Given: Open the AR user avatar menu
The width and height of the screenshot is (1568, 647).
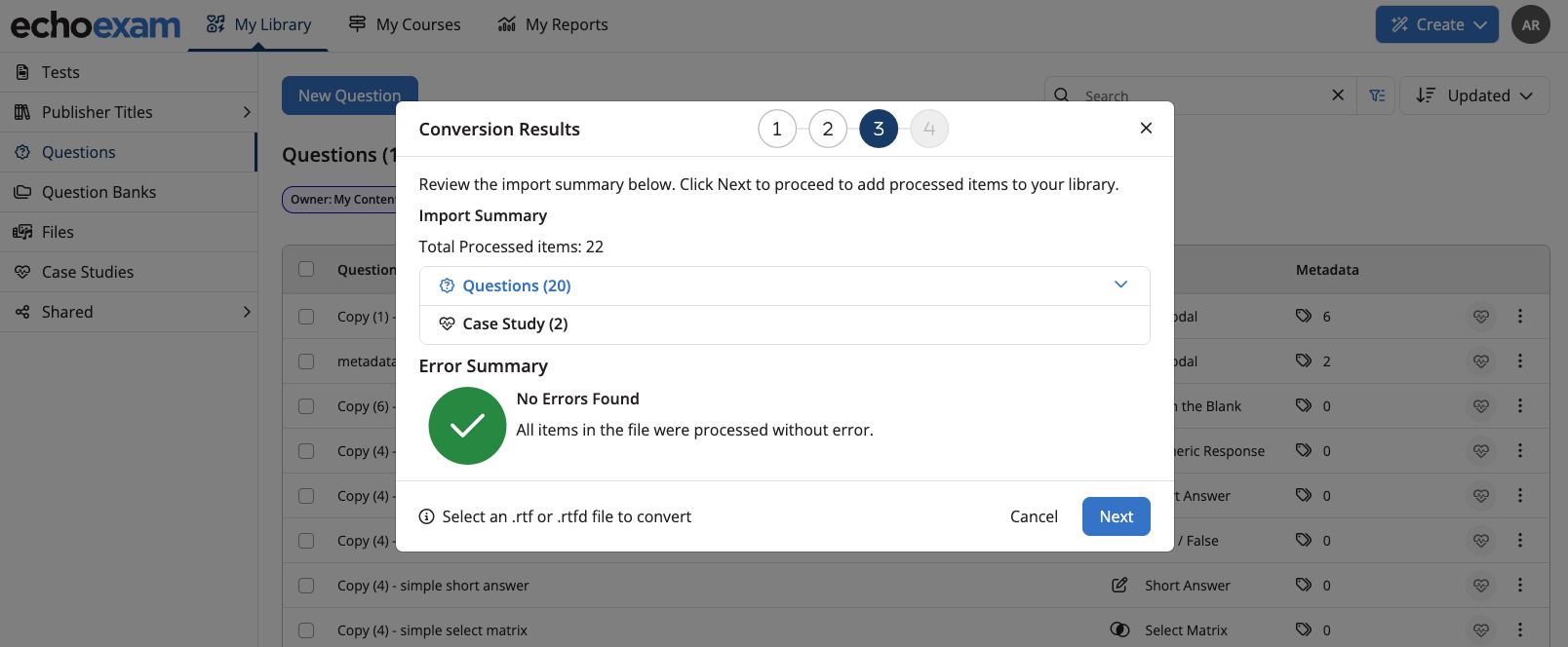Looking at the screenshot, I should click(x=1530, y=25).
